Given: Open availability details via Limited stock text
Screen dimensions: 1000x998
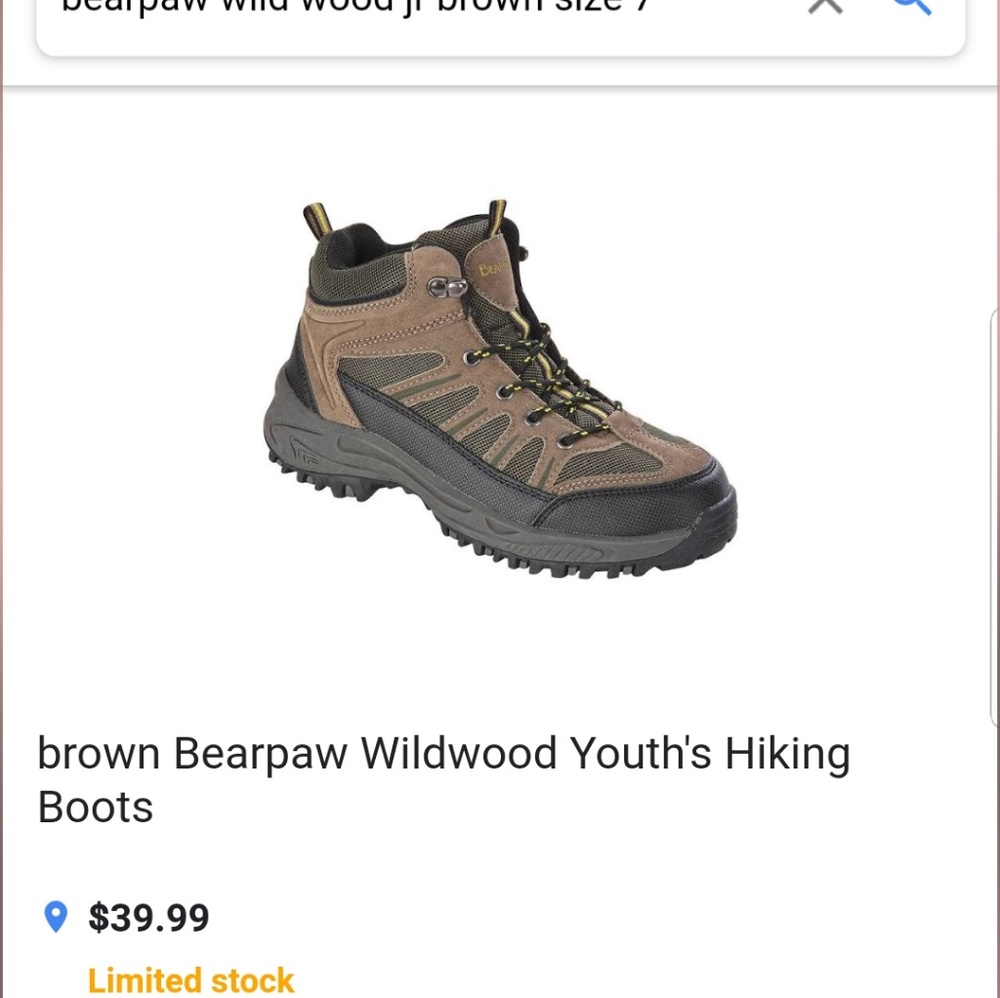Looking at the screenshot, I should pos(191,980).
